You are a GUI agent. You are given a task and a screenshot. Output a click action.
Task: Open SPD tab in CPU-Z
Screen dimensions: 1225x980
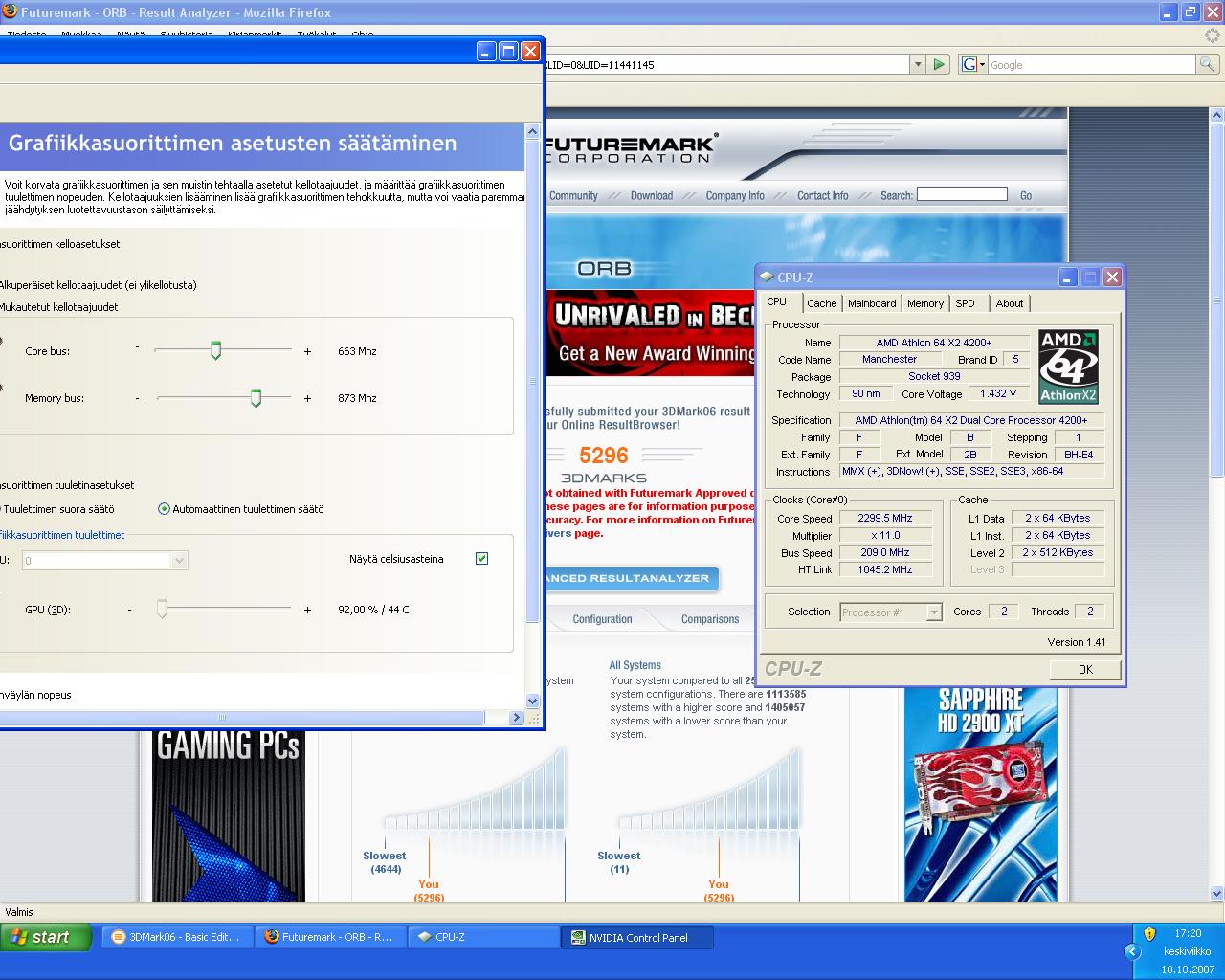tap(966, 303)
